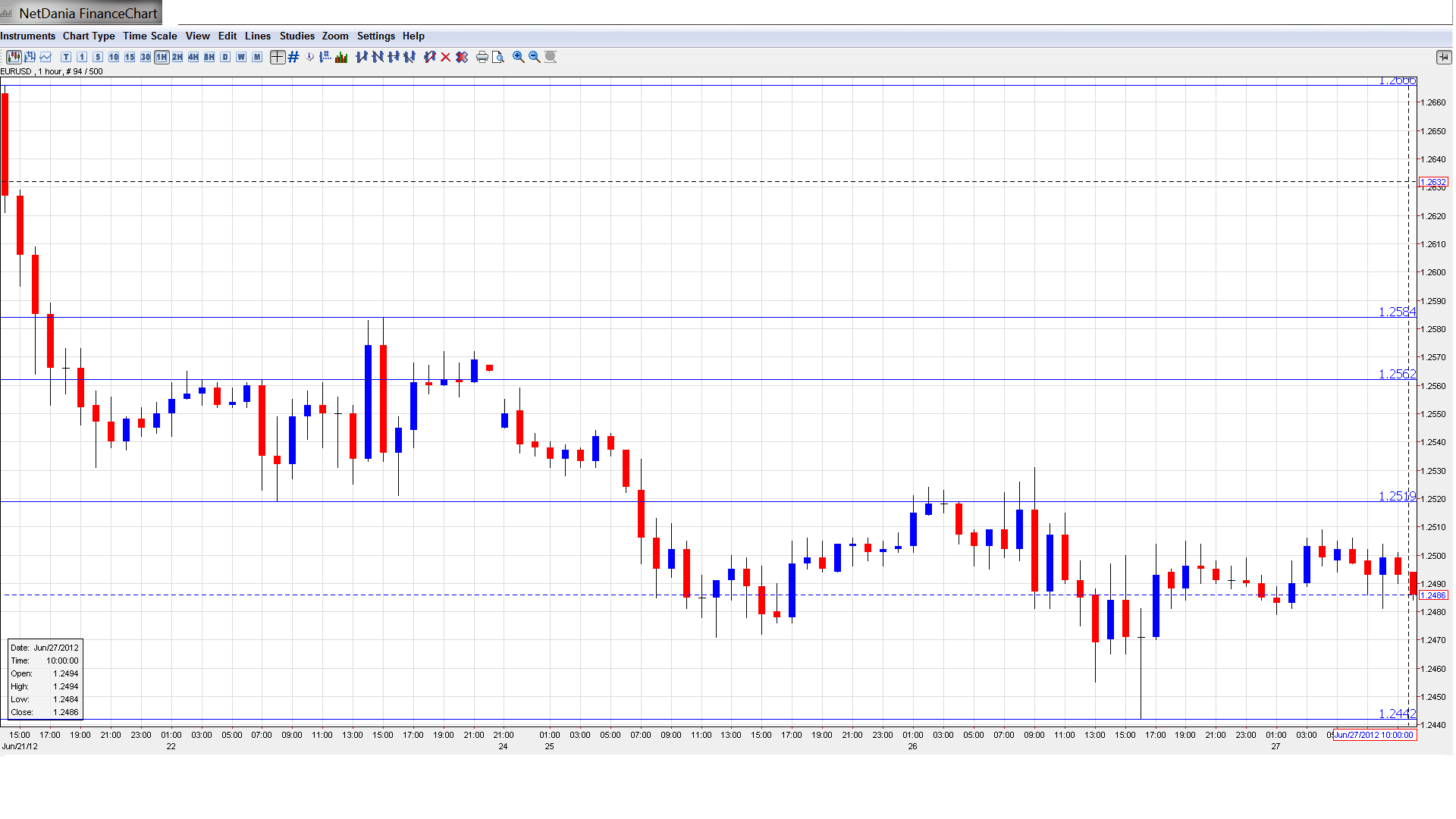This screenshot has width=1456, height=819.
Task: Open the View menu
Action: pos(198,36)
